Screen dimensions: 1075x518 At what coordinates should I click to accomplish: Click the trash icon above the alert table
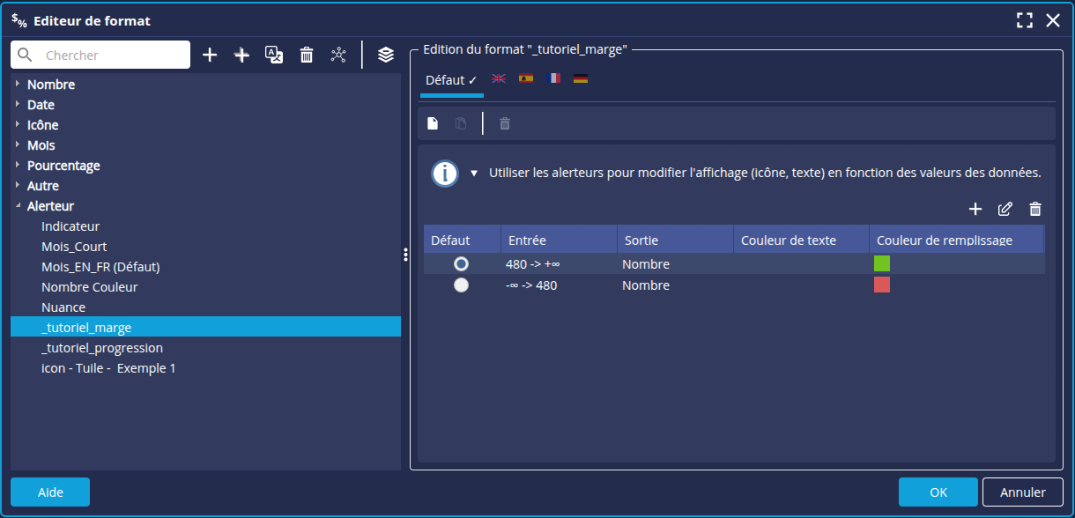point(1035,209)
